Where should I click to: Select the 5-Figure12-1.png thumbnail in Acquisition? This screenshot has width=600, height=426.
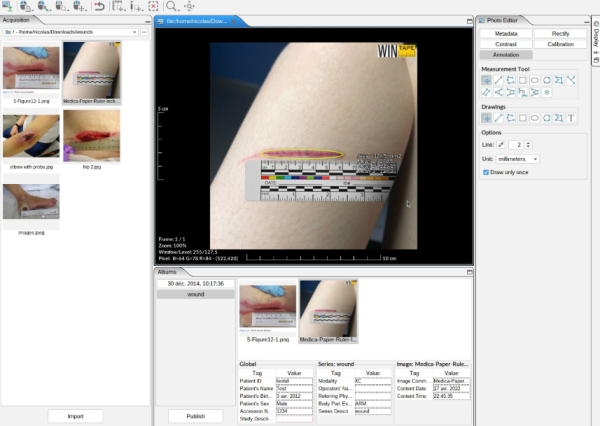[x=31, y=73]
